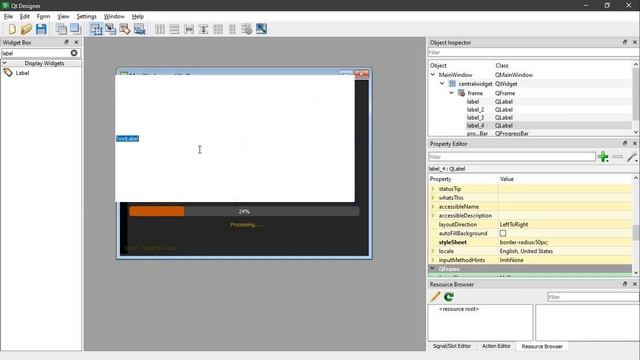
Task: Open the Edit menu
Action: point(24,16)
